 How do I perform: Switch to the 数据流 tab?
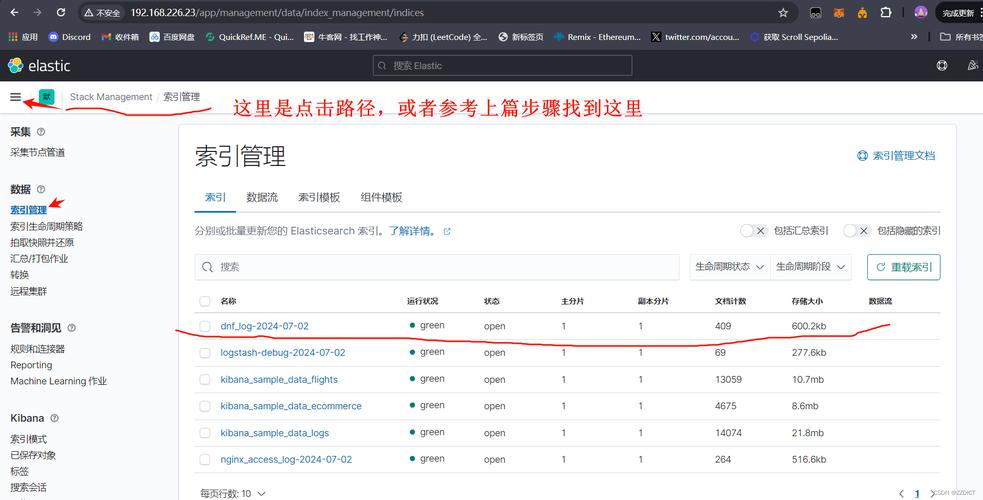[x=262, y=197]
